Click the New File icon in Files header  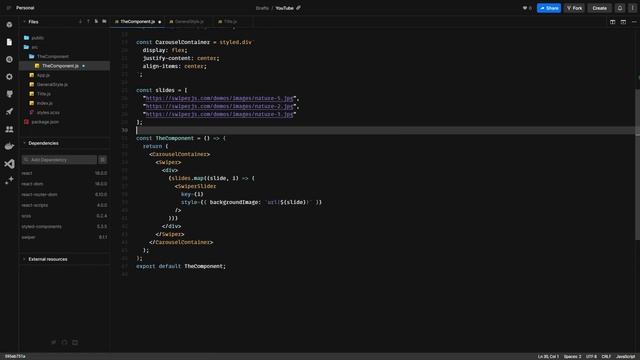click(x=96, y=21)
